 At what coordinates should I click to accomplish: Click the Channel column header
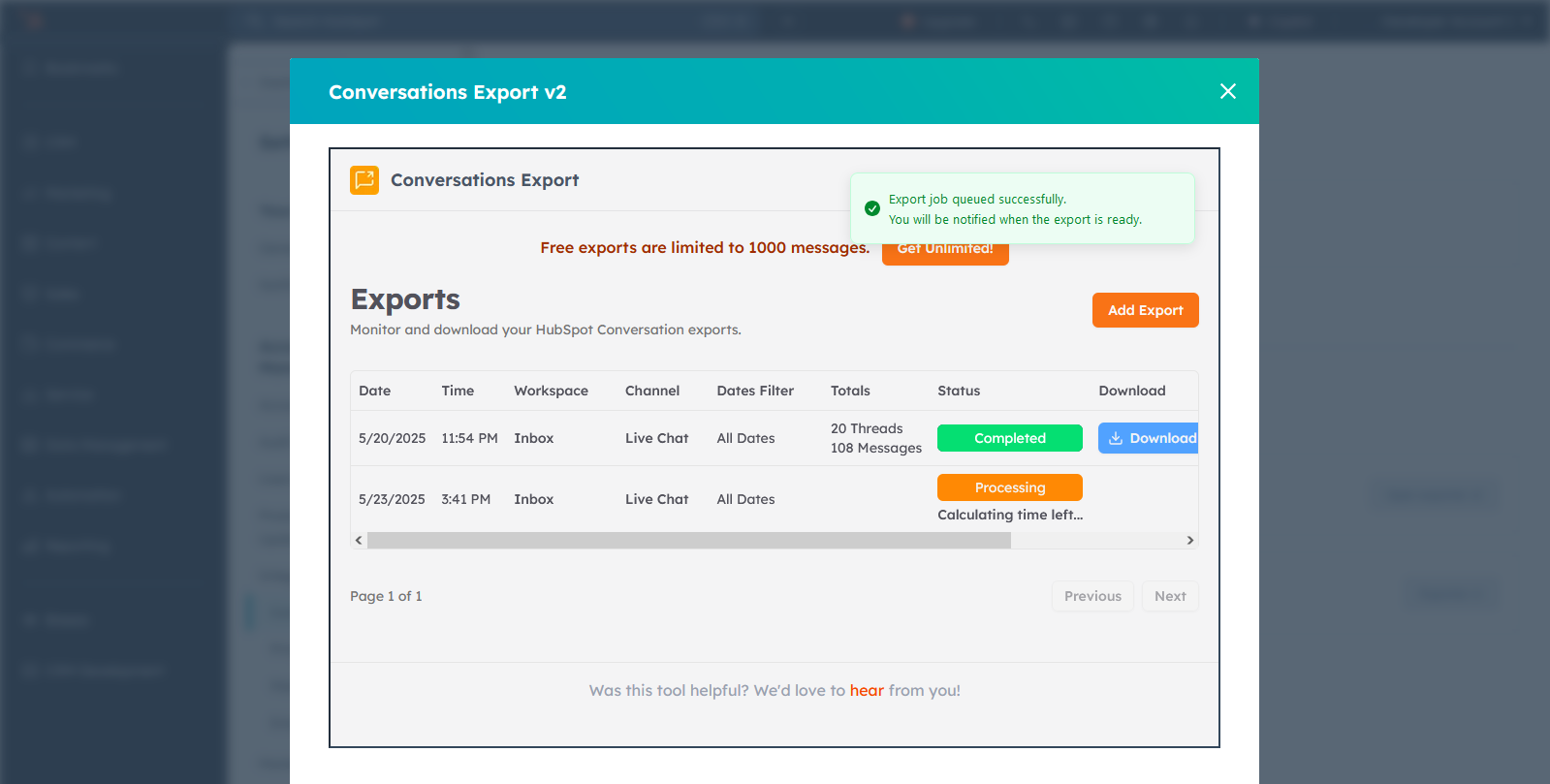tap(652, 391)
